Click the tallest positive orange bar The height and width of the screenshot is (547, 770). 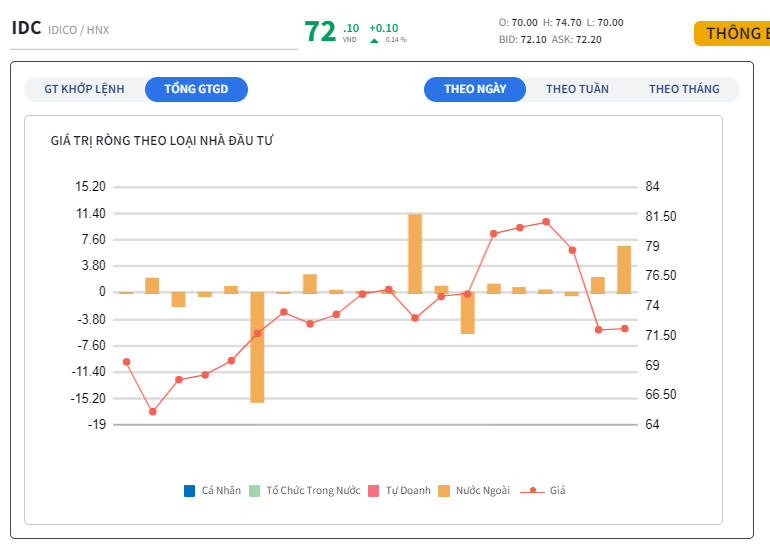pos(415,253)
